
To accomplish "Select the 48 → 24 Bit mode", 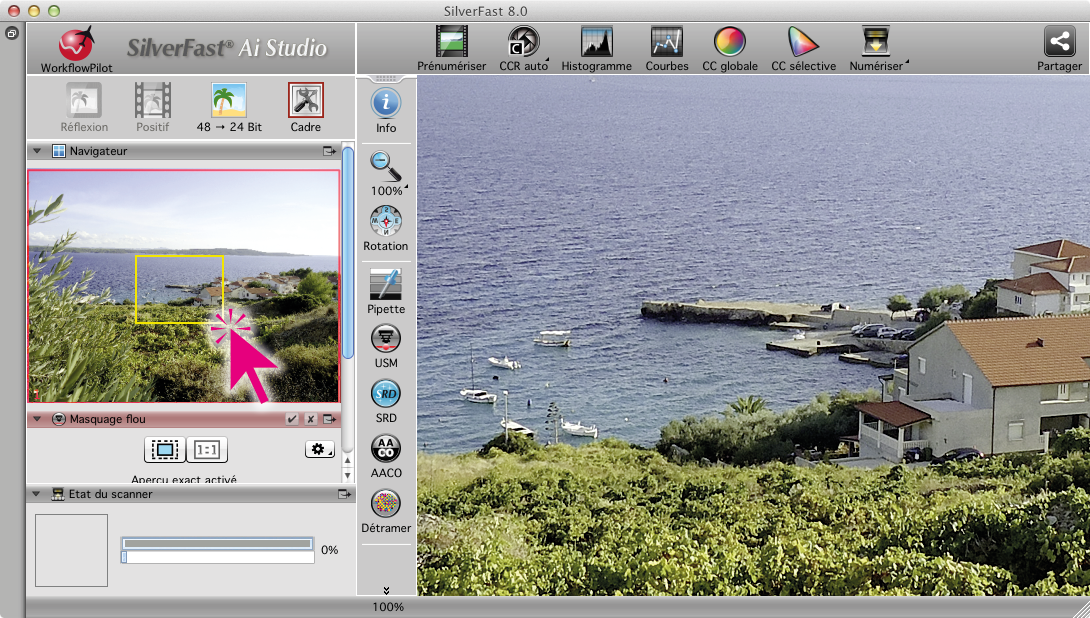I will coord(228,101).
